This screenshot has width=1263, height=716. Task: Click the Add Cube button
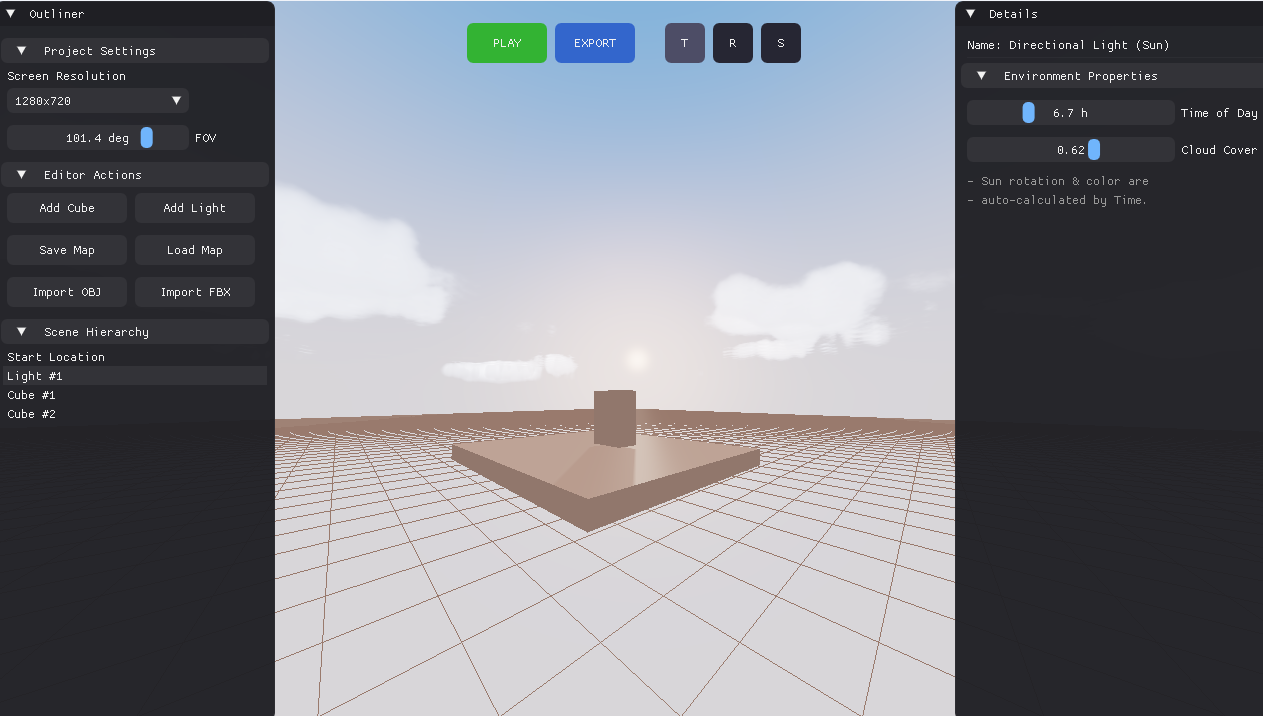67,208
